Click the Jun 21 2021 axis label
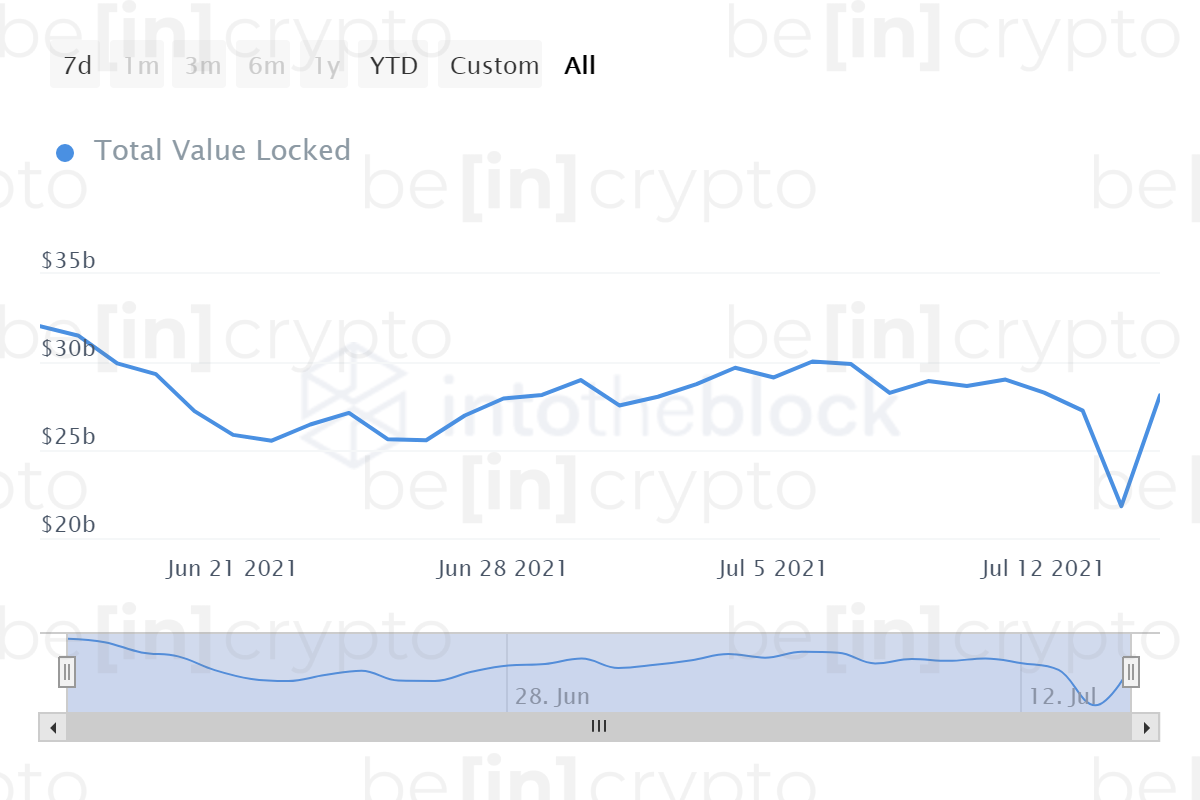 point(231,569)
